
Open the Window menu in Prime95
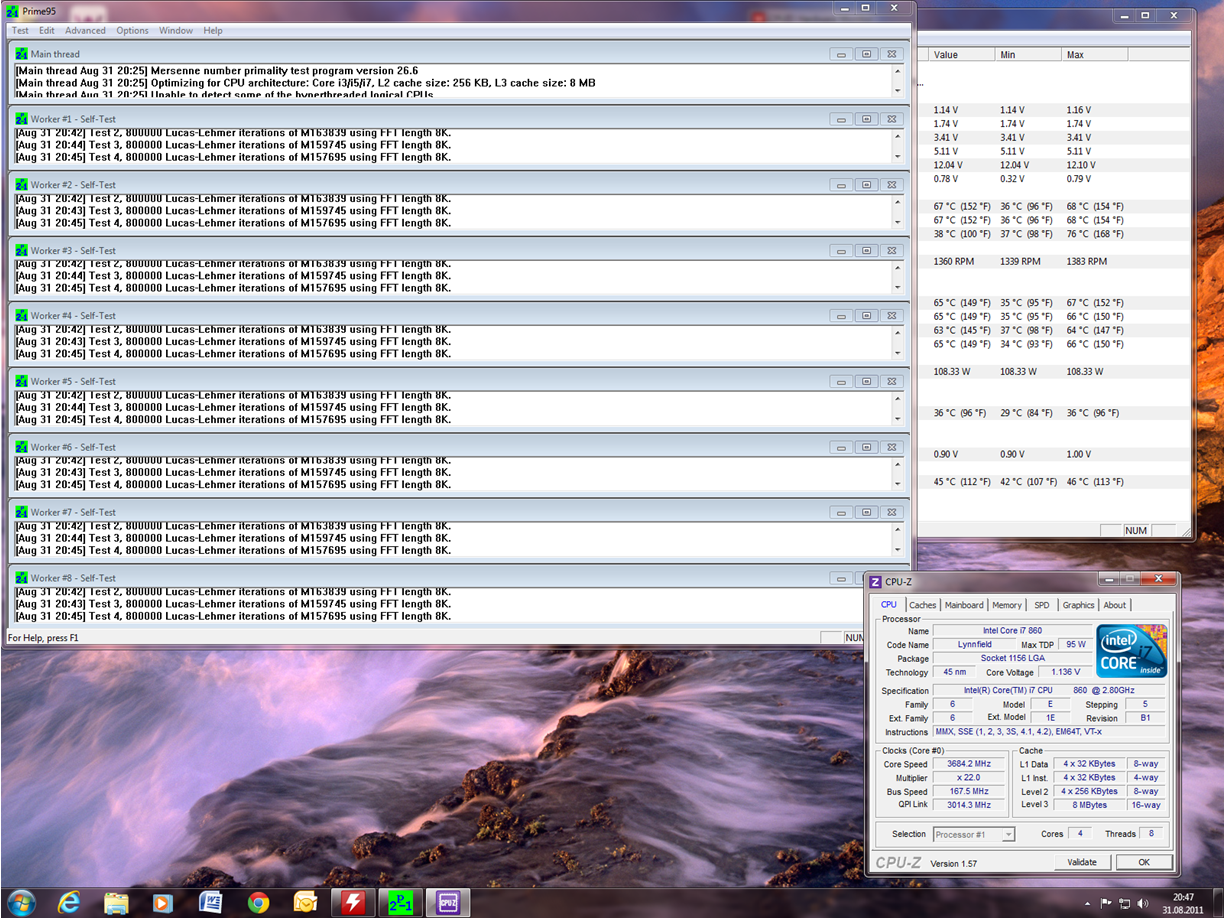tap(176, 31)
